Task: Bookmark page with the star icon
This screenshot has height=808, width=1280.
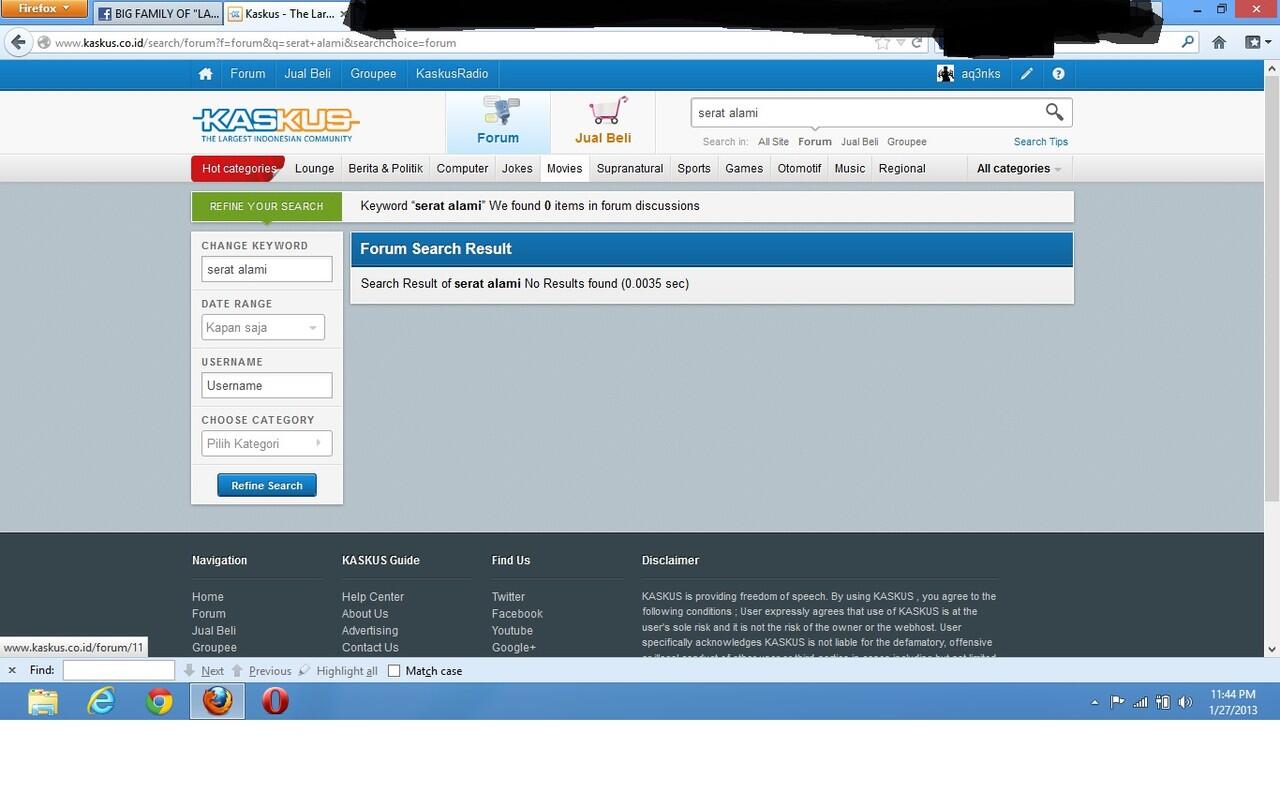Action: (883, 43)
